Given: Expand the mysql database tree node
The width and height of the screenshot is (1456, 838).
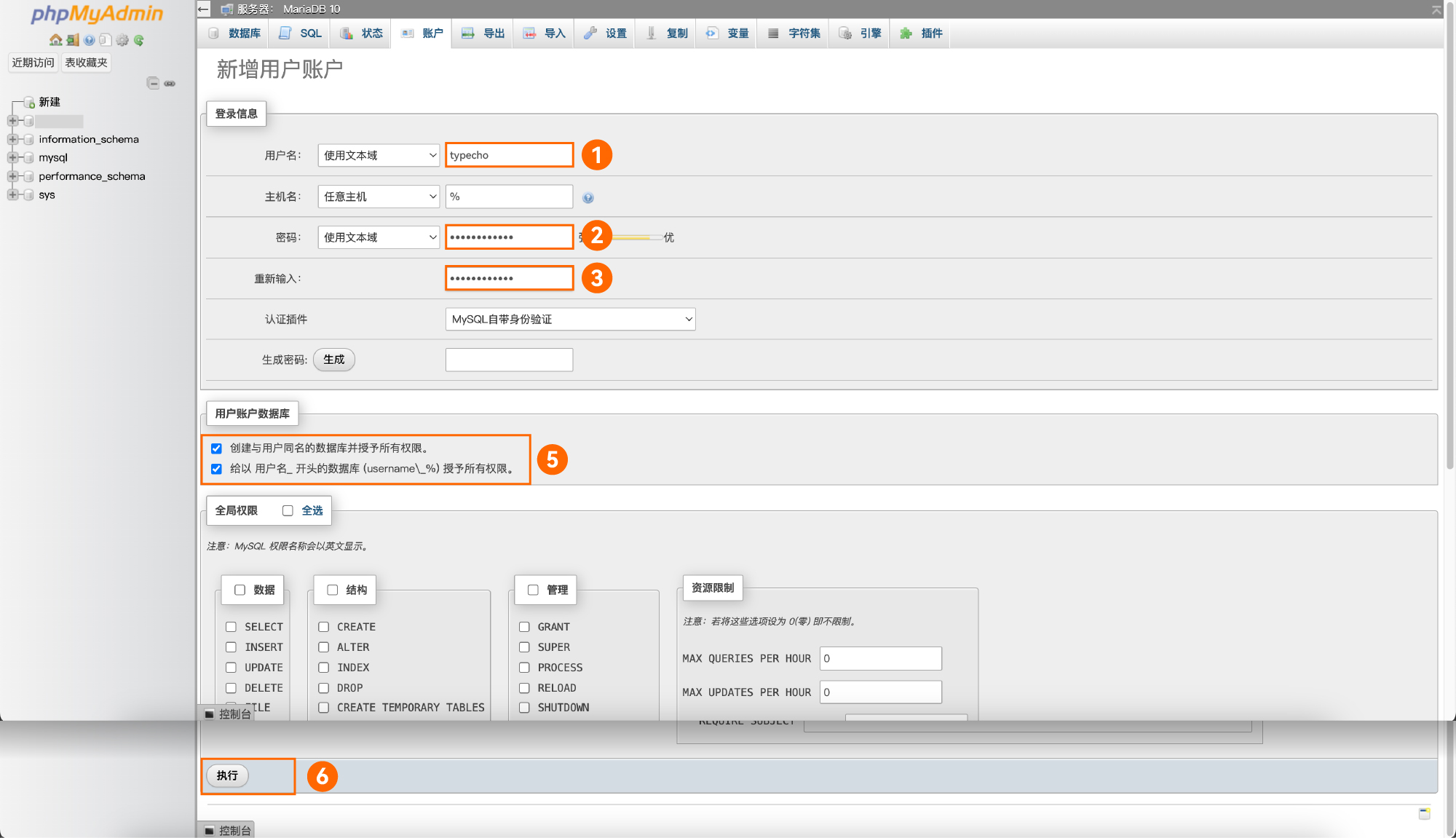Looking at the screenshot, I should 12,157.
